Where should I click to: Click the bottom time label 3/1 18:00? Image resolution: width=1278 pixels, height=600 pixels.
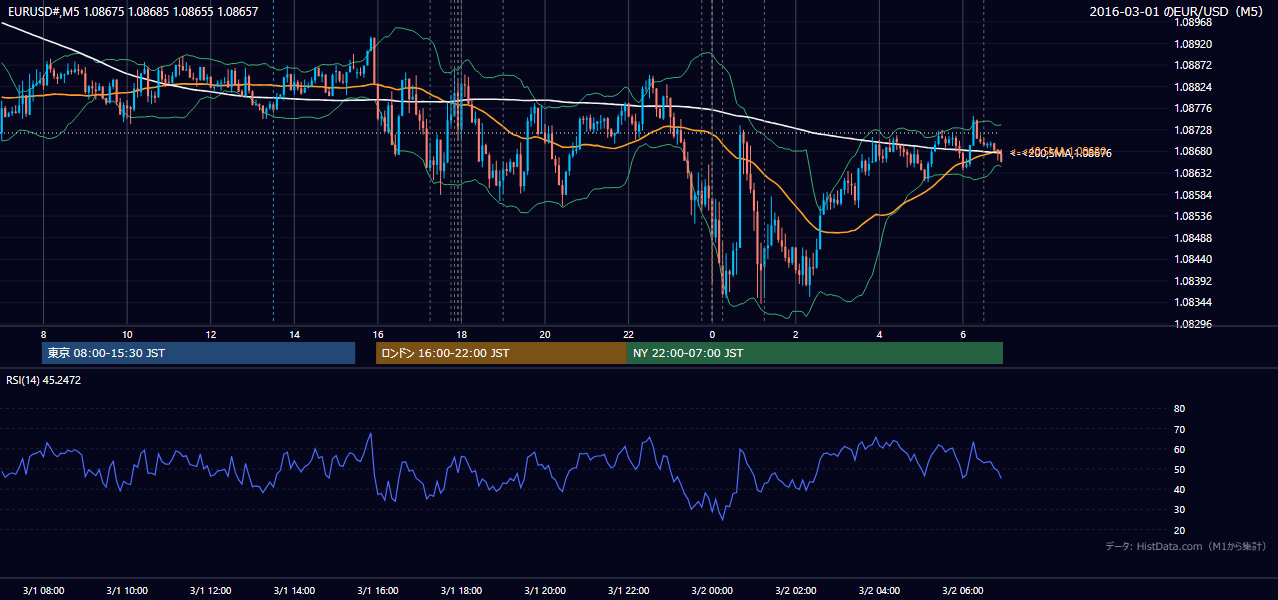pos(461,590)
